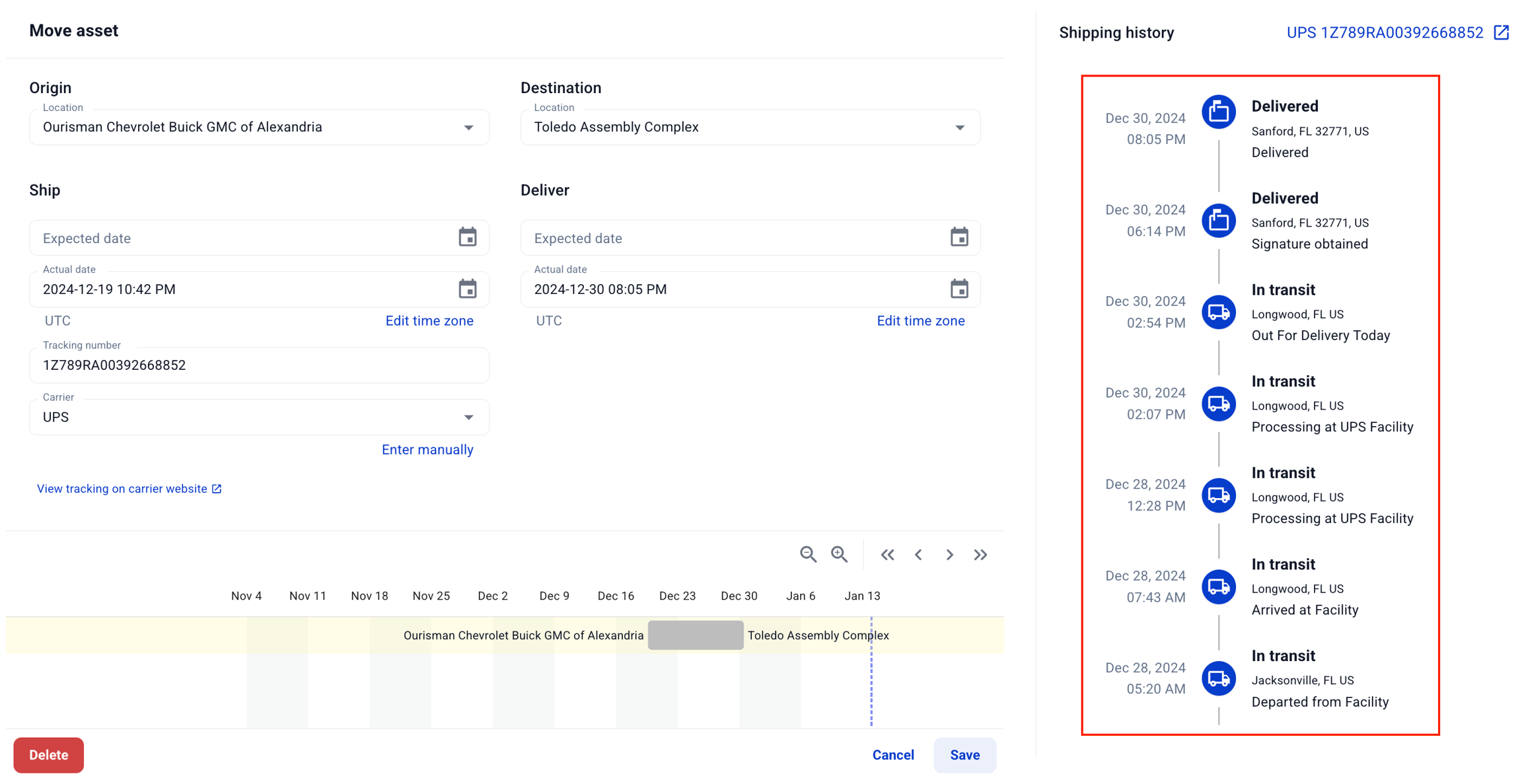This screenshot has height=784, width=1522.
Task: Delete this asset move
Action: point(48,755)
